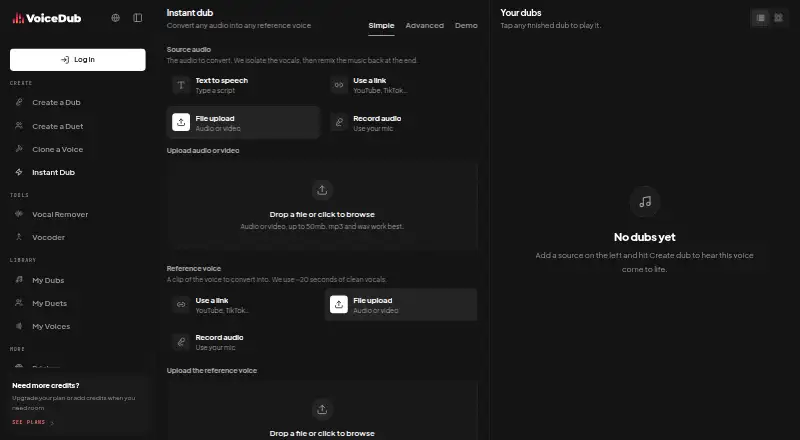Choose Record audio for reference voice
This screenshot has height=440, width=800.
coord(243,342)
